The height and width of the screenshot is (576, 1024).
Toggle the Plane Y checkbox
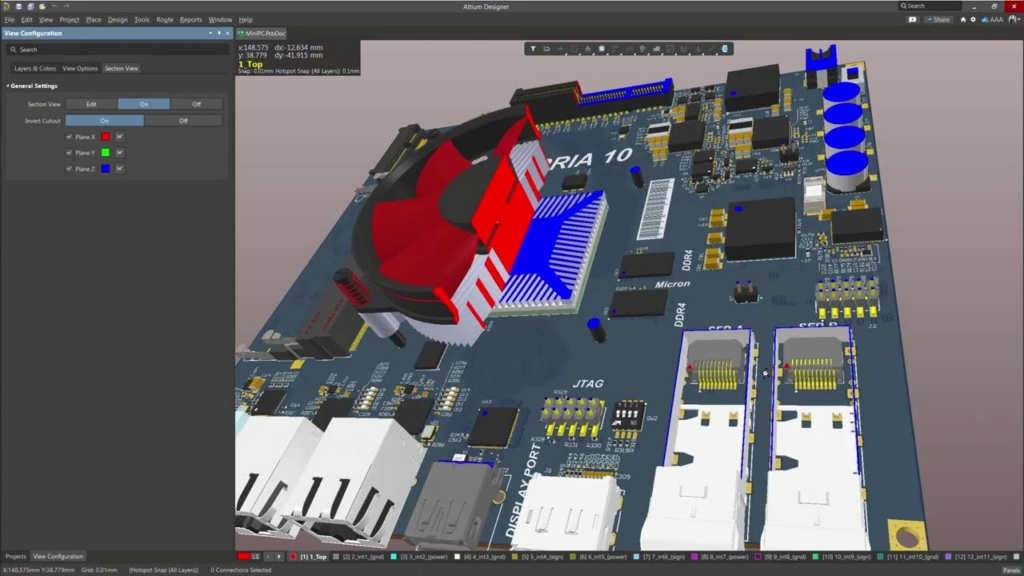pos(69,153)
